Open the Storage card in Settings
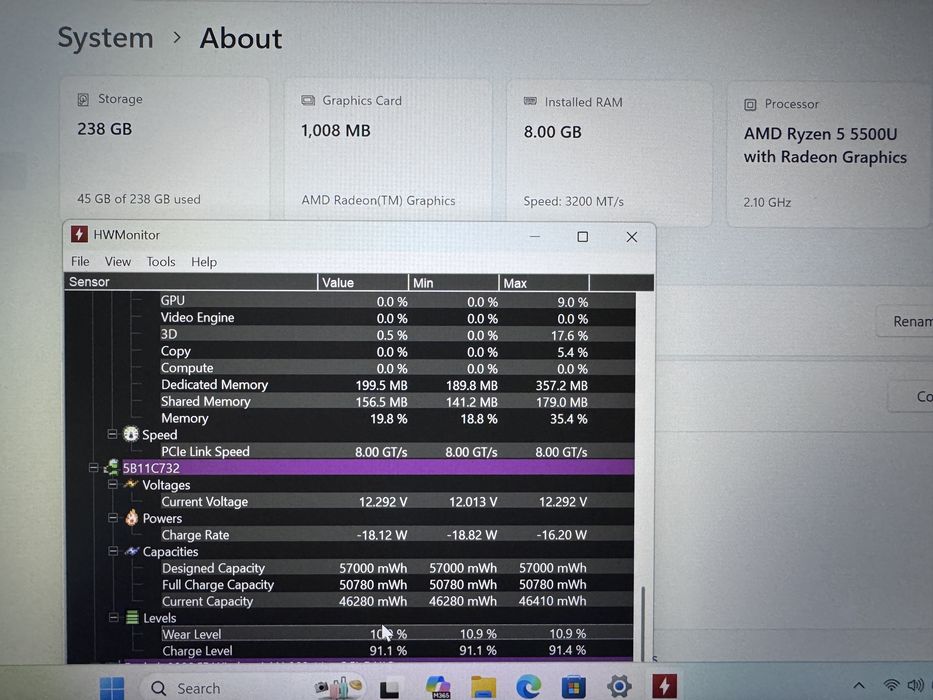 click(164, 148)
